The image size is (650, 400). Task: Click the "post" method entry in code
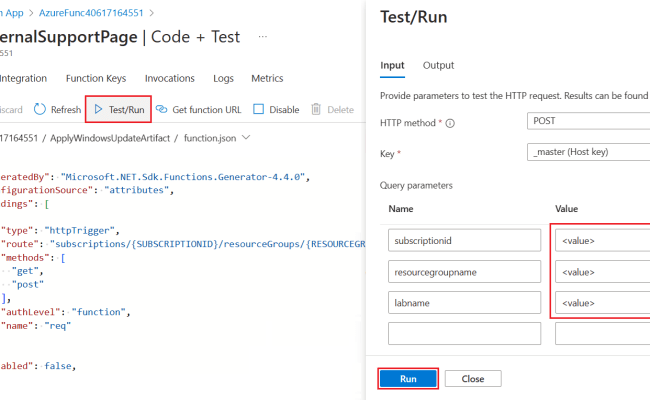click(x=28, y=285)
